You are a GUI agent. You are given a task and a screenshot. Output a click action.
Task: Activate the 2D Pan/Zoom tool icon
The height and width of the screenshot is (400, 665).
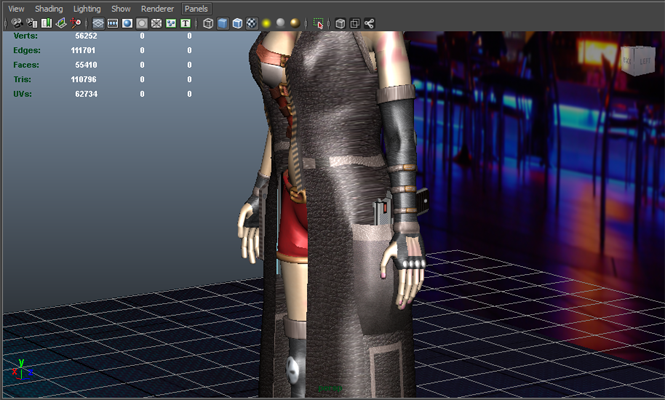coord(75,23)
